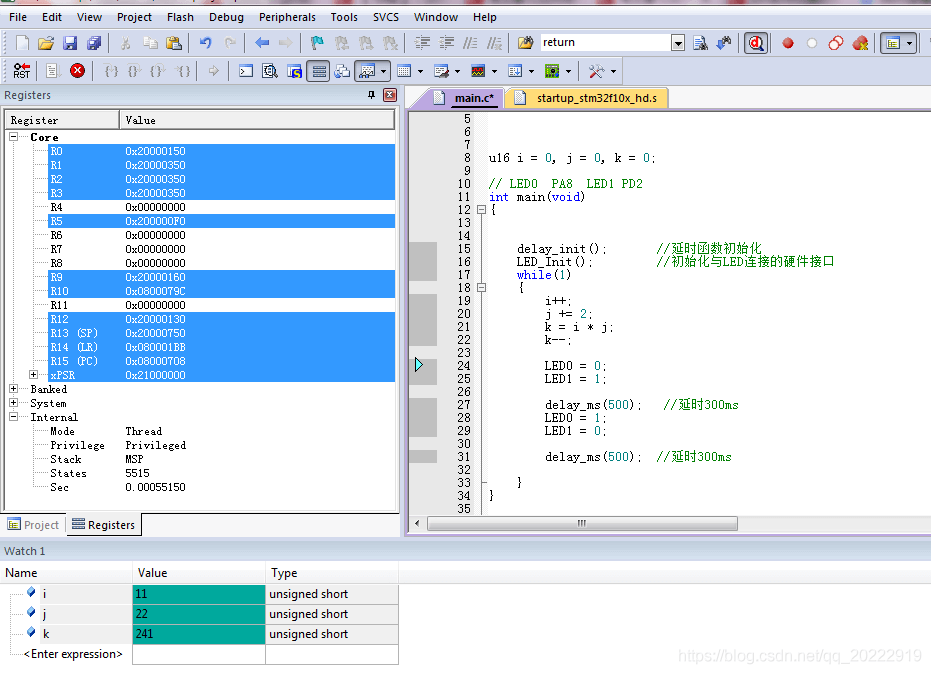Click the Type column header in Watch 1
This screenshot has height=674, width=931.
click(331, 573)
